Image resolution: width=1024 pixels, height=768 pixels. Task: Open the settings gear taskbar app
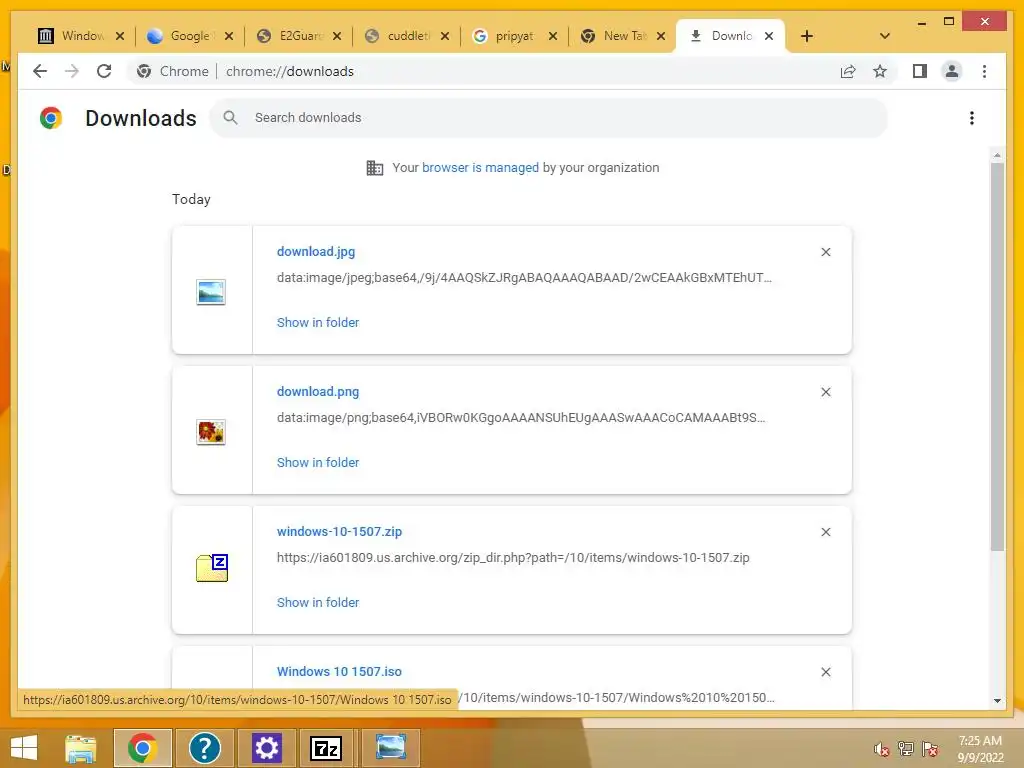coord(266,748)
